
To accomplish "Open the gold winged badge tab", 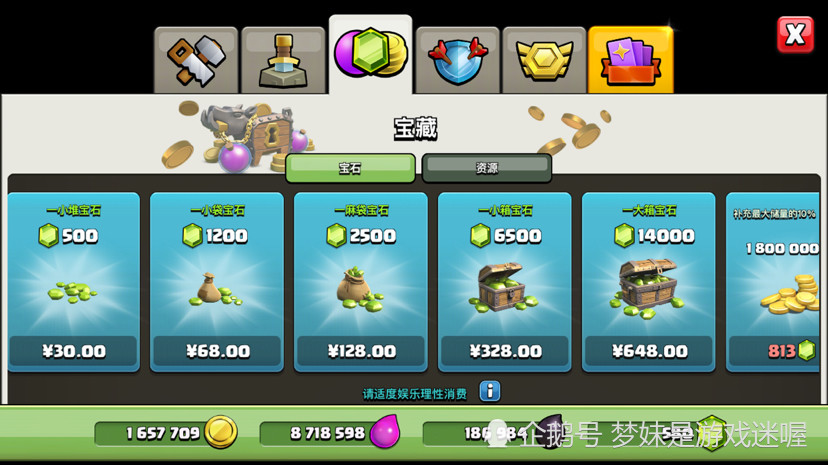I will (x=544, y=60).
